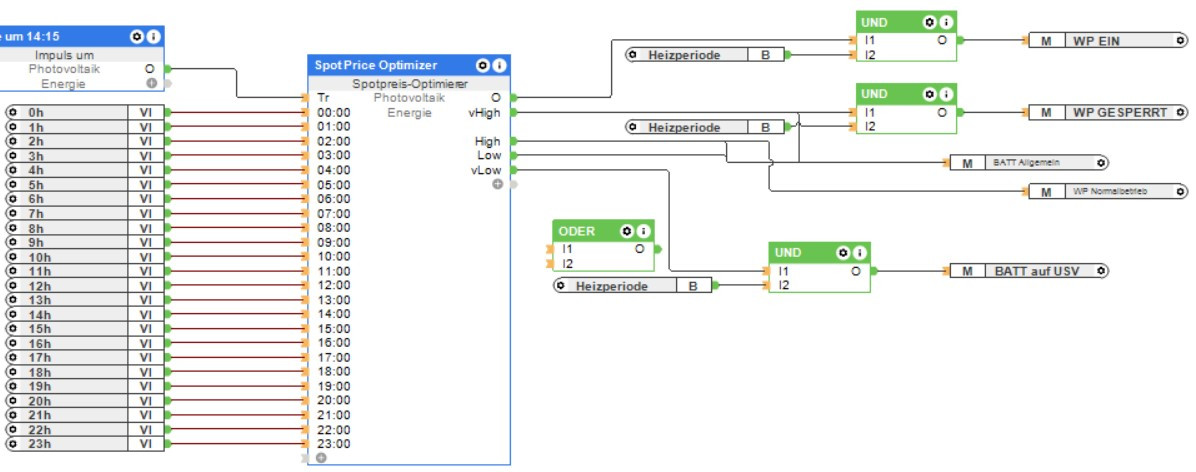Screen dimensions: 1196x472
Task: Select the 5h virtual input
Action: click(x=84, y=185)
